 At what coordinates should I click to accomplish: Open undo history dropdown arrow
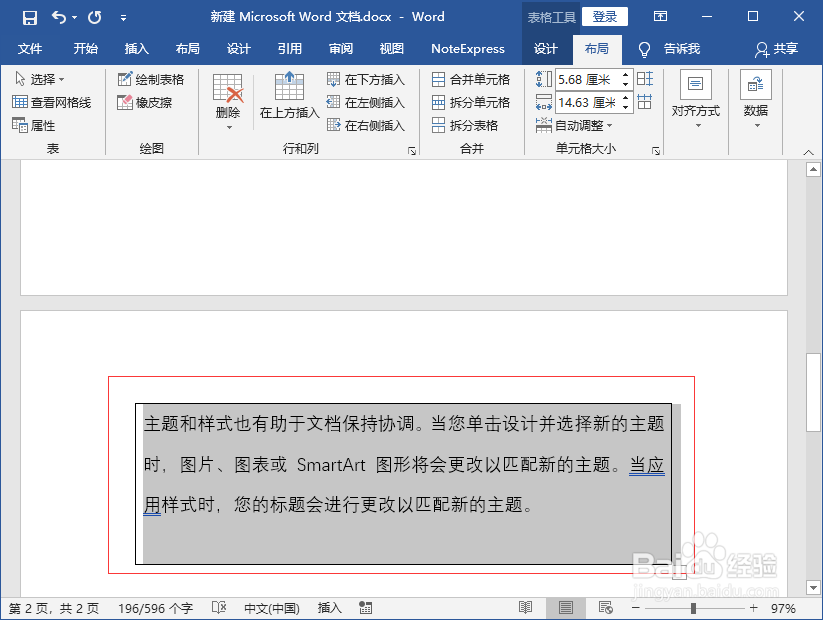coord(75,18)
